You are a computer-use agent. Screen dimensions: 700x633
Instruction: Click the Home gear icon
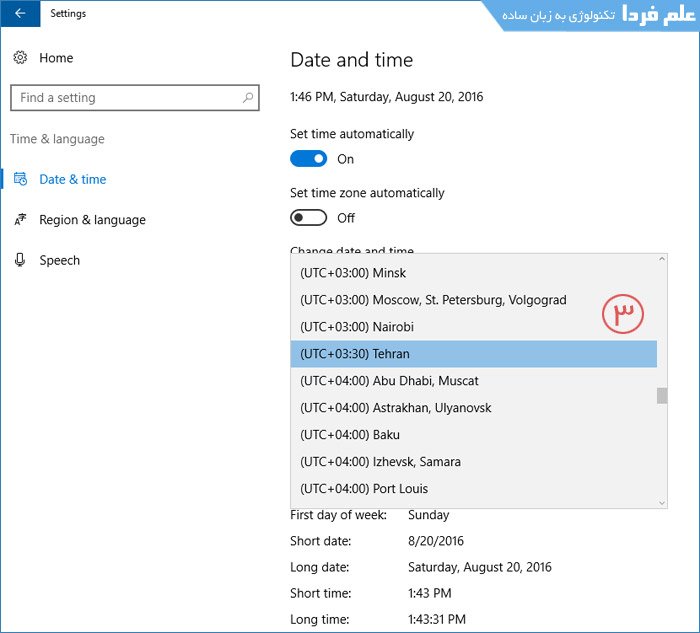20,58
